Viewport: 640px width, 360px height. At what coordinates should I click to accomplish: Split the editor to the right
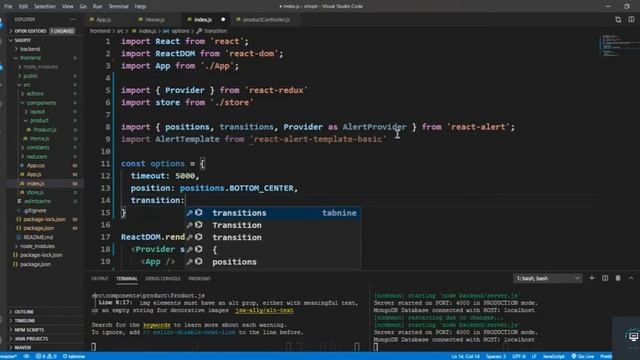click(631, 20)
